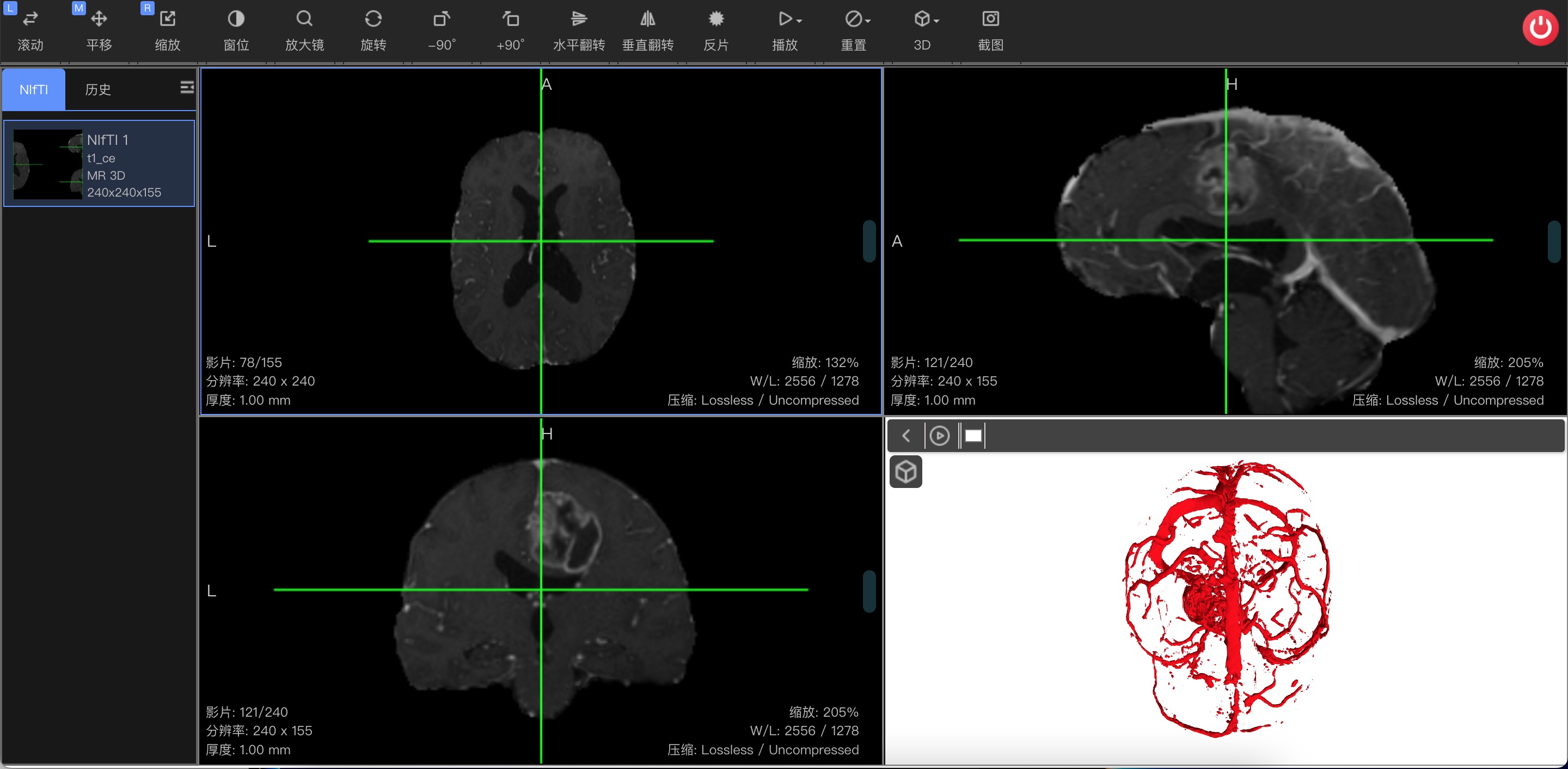
Task: Click the white background color swatch
Action: [973, 435]
